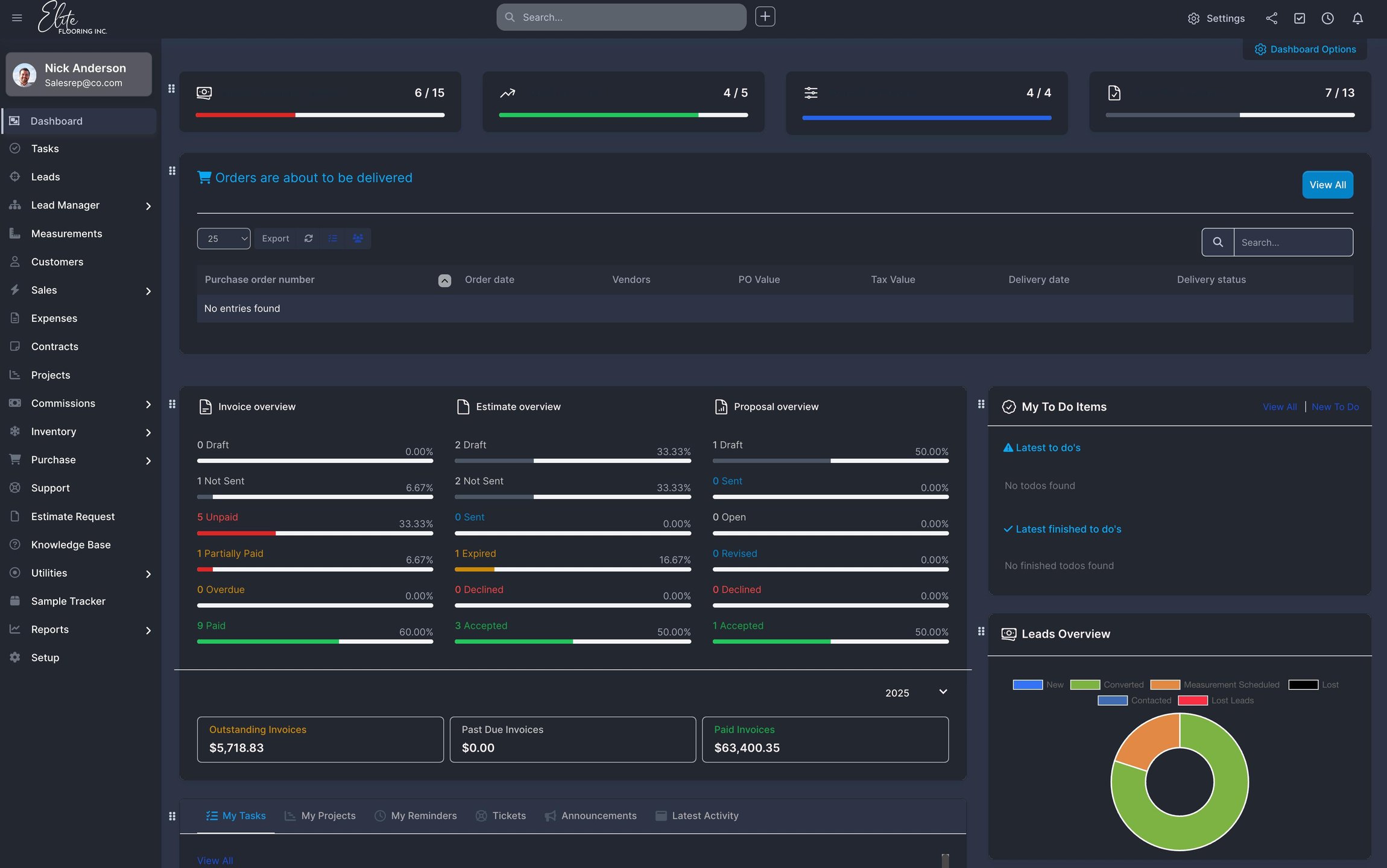Open Sample Tracker in sidebar
The image size is (1387, 868).
click(68, 601)
